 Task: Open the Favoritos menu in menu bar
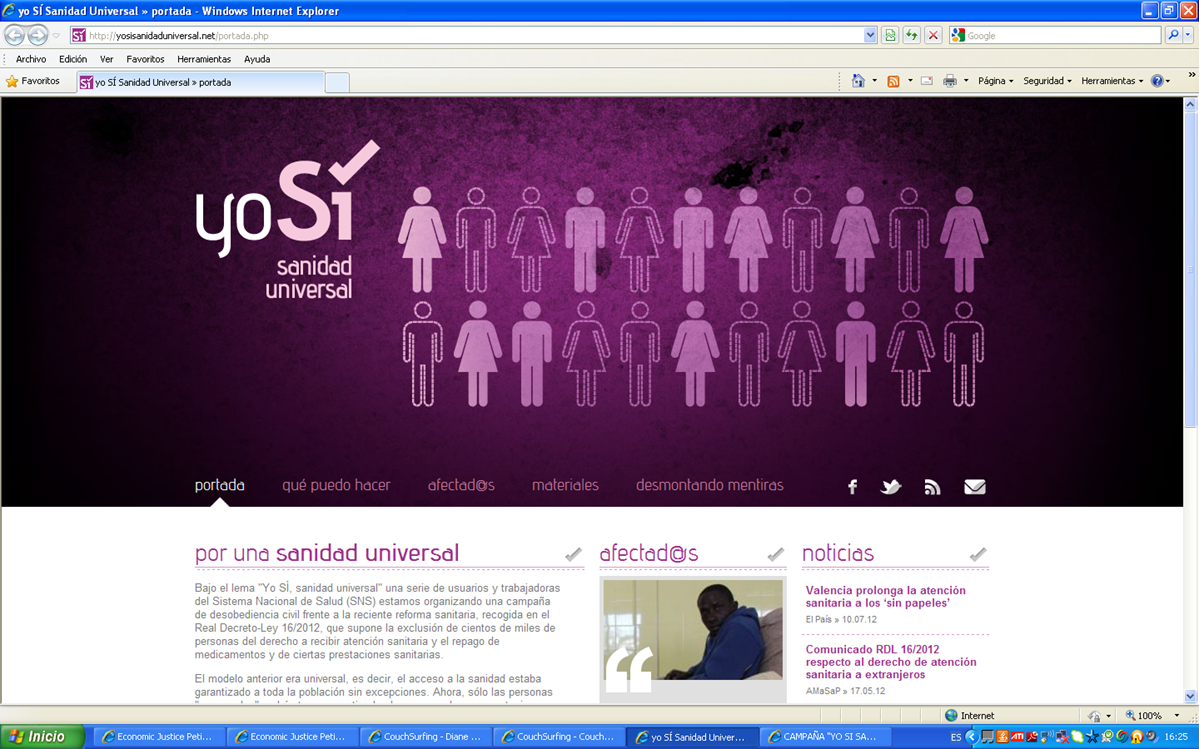145,59
